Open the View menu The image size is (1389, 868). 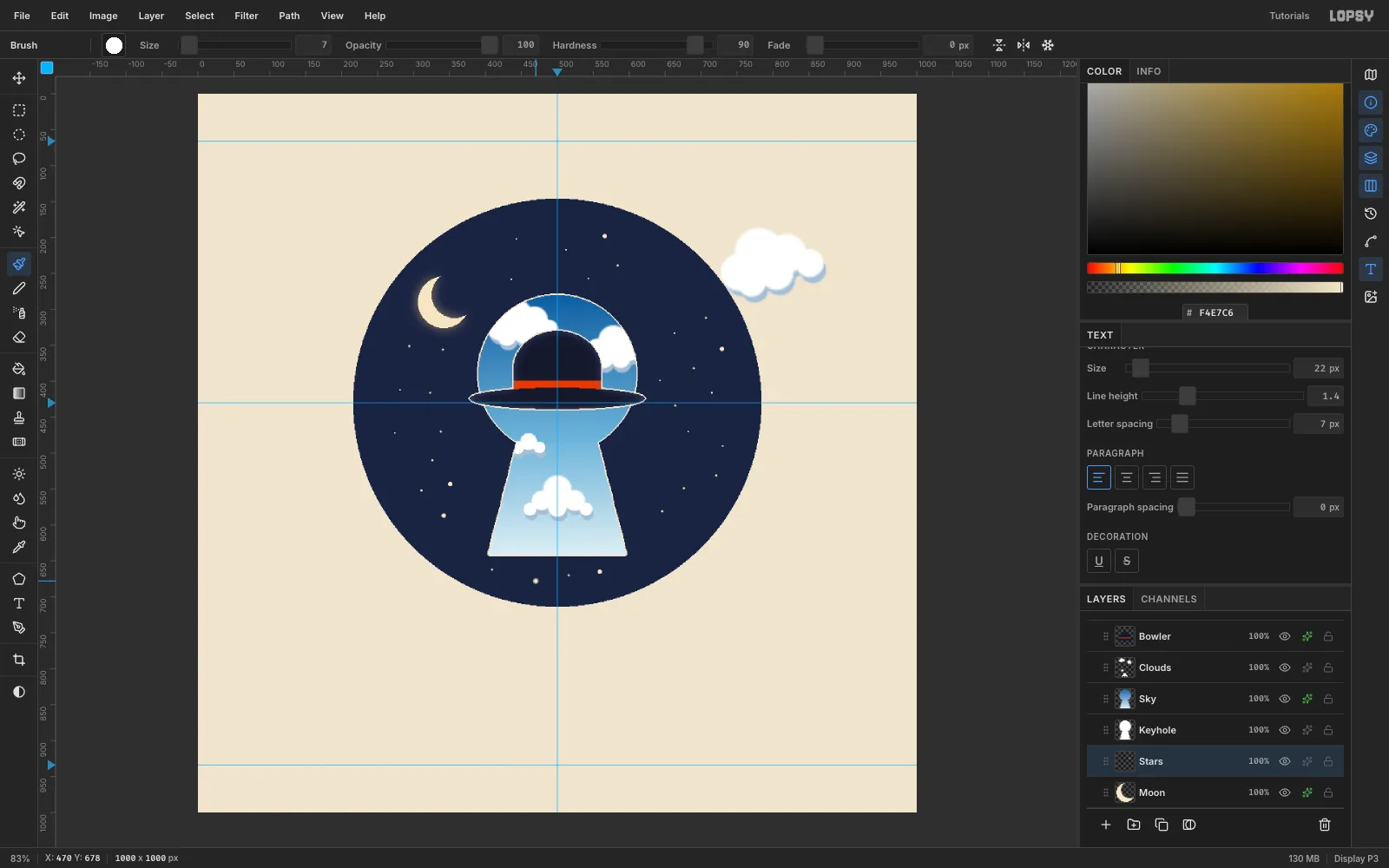click(x=332, y=16)
